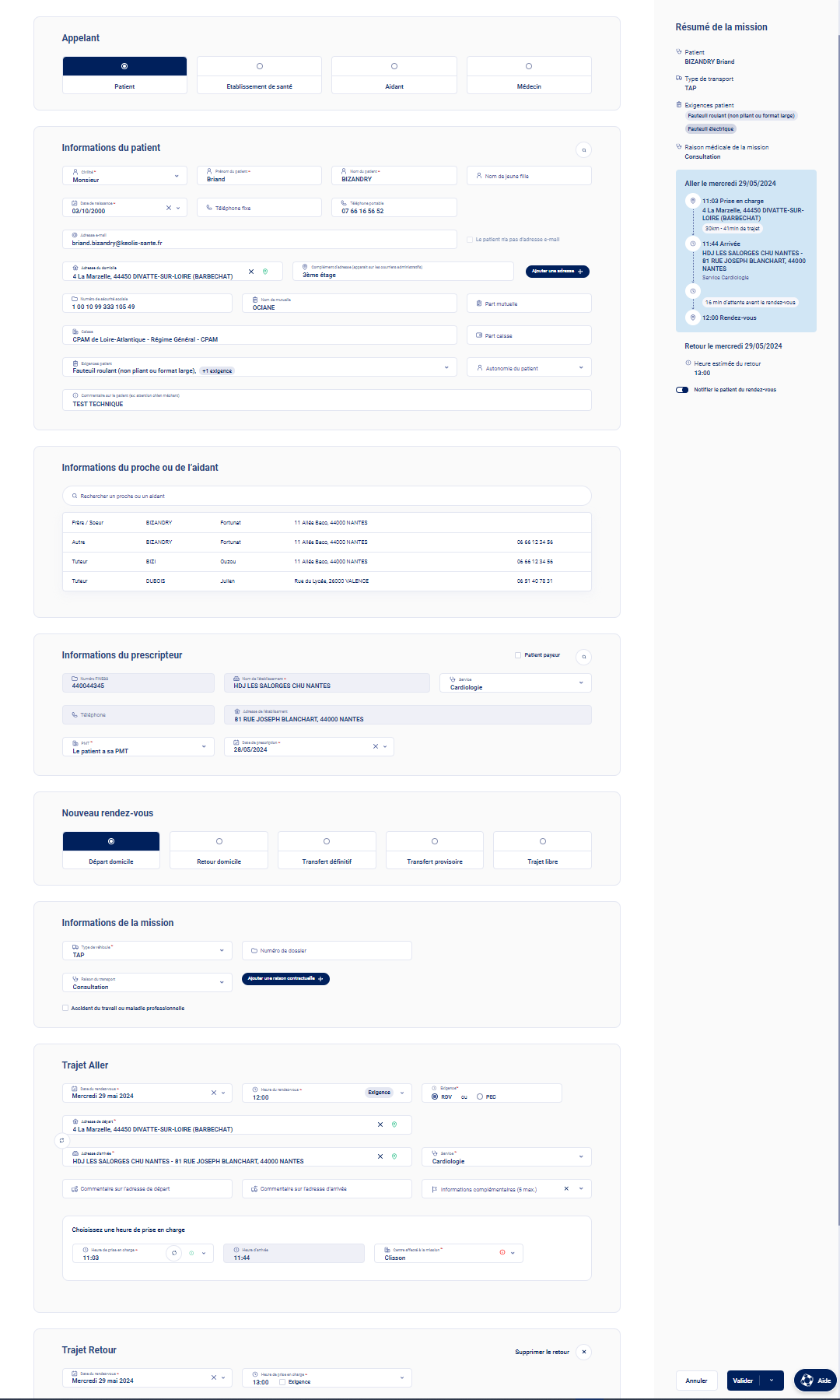Select Médecin as Appelant
Viewport: 840px width, 1400px height.
coord(529,75)
